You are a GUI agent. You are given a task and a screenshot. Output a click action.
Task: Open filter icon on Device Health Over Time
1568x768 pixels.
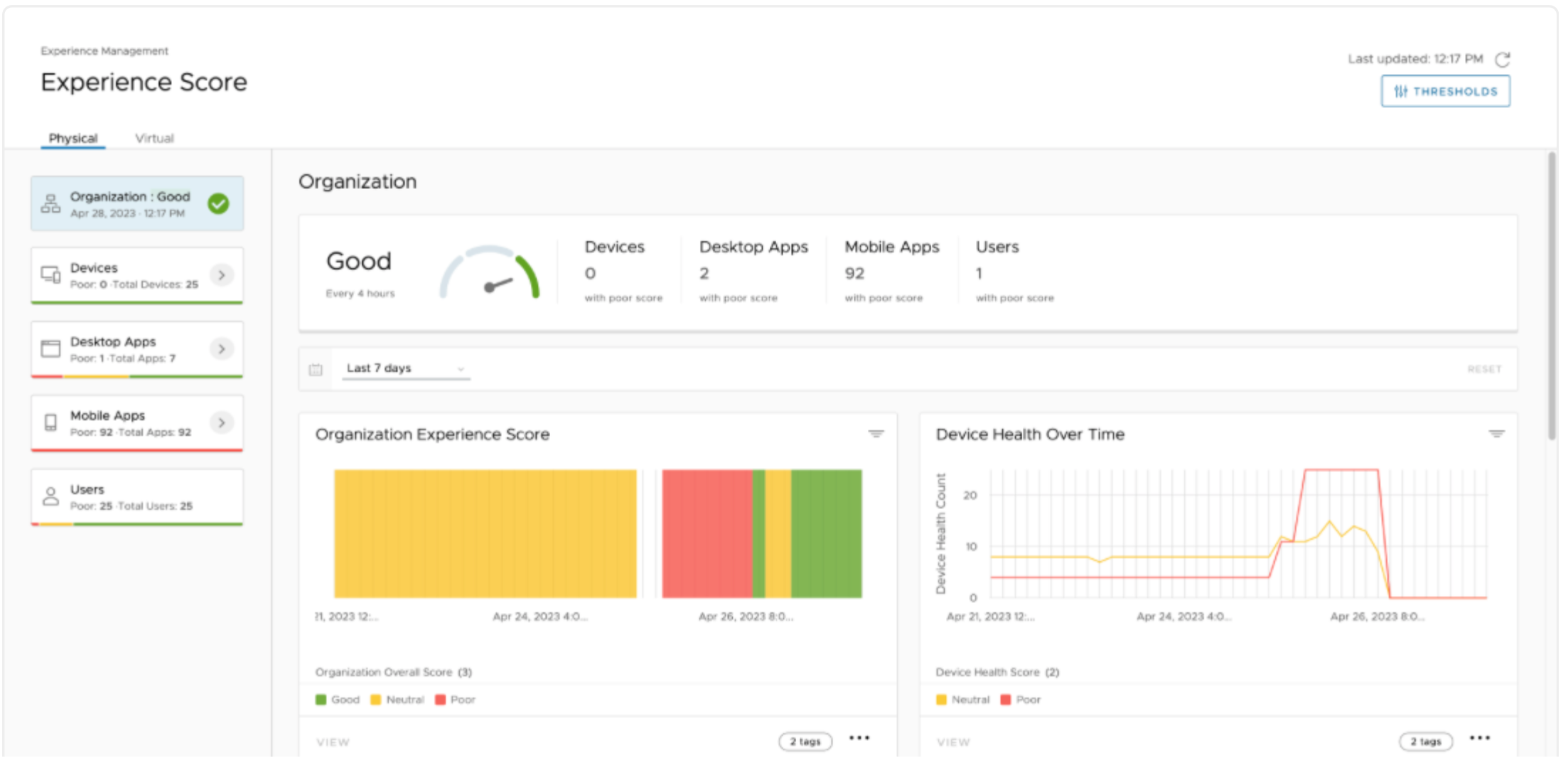pos(1496,434)
